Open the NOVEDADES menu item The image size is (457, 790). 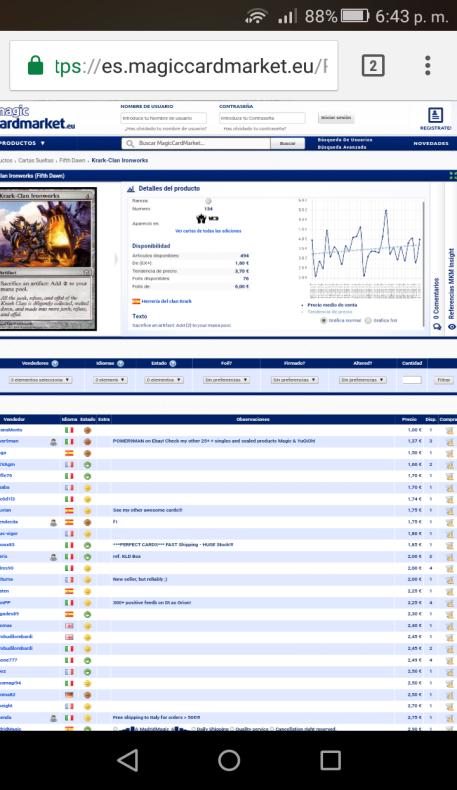pos(431,144)
